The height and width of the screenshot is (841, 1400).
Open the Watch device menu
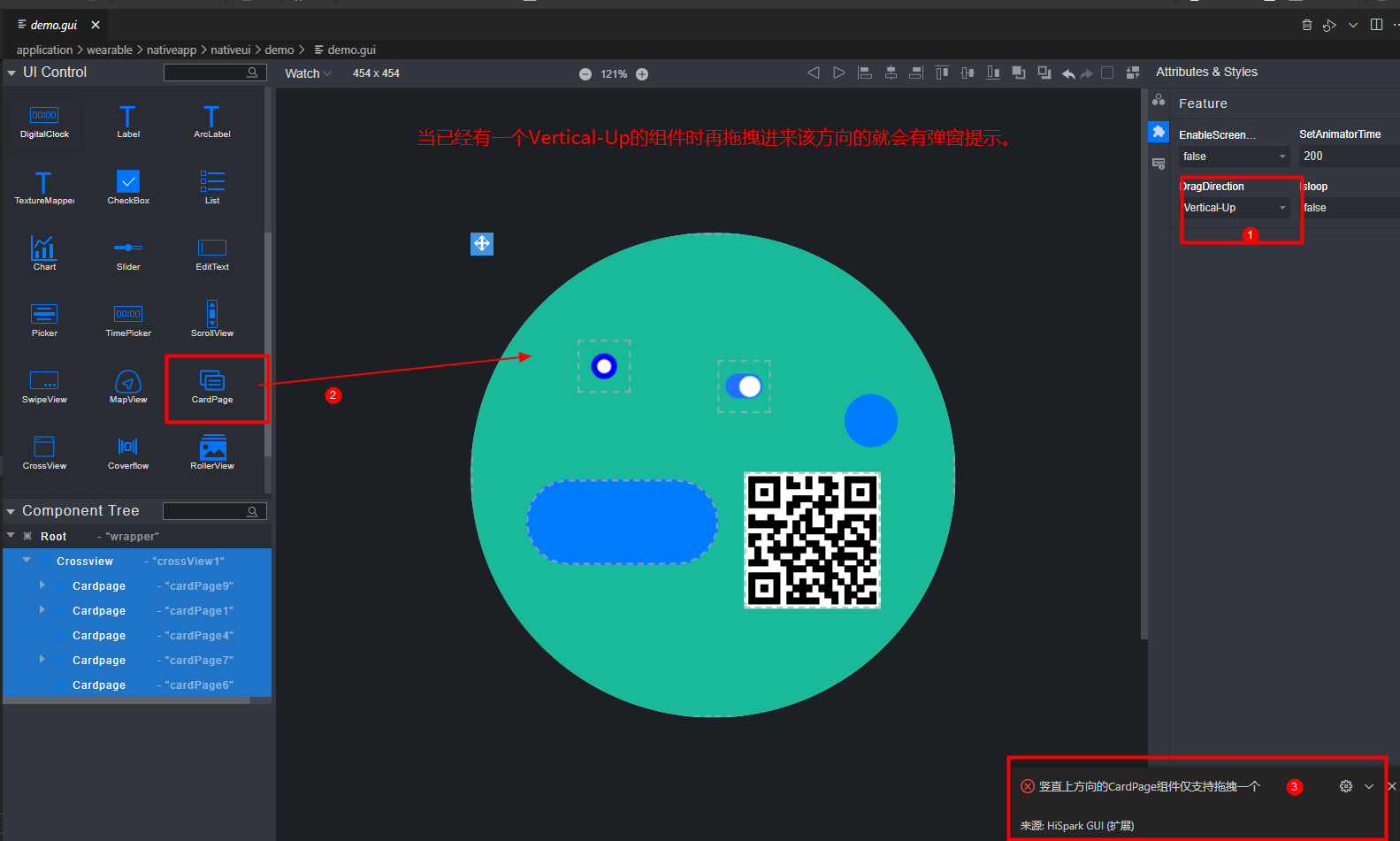click(307, 73)
